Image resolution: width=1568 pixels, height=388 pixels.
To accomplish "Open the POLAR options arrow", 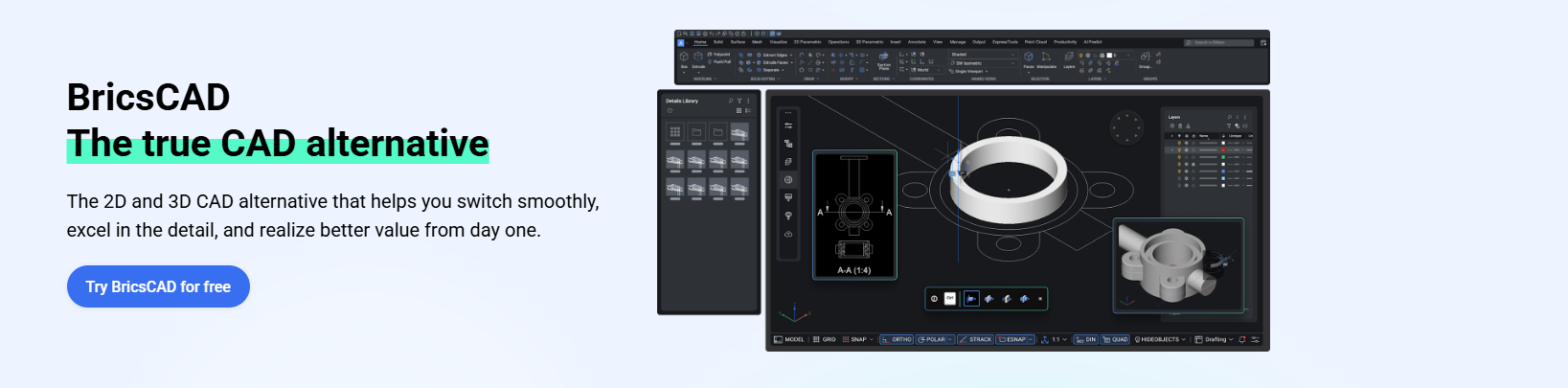I will [x=950, y=339].
